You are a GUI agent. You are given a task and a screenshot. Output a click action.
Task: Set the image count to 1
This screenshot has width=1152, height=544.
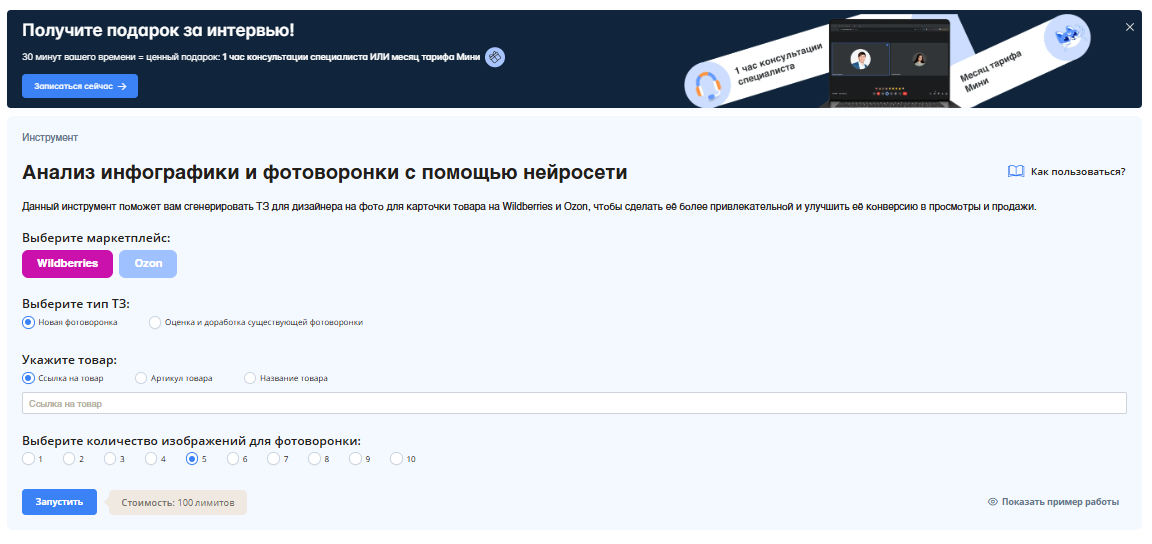[x=28, y=459]
